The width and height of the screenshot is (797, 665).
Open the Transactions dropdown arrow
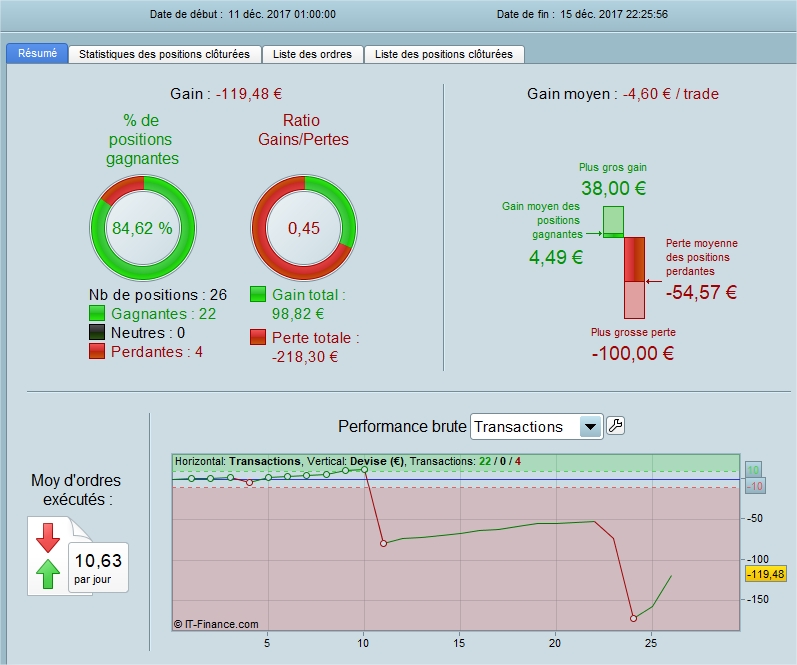pyautogui.click(x=590, y=426)
